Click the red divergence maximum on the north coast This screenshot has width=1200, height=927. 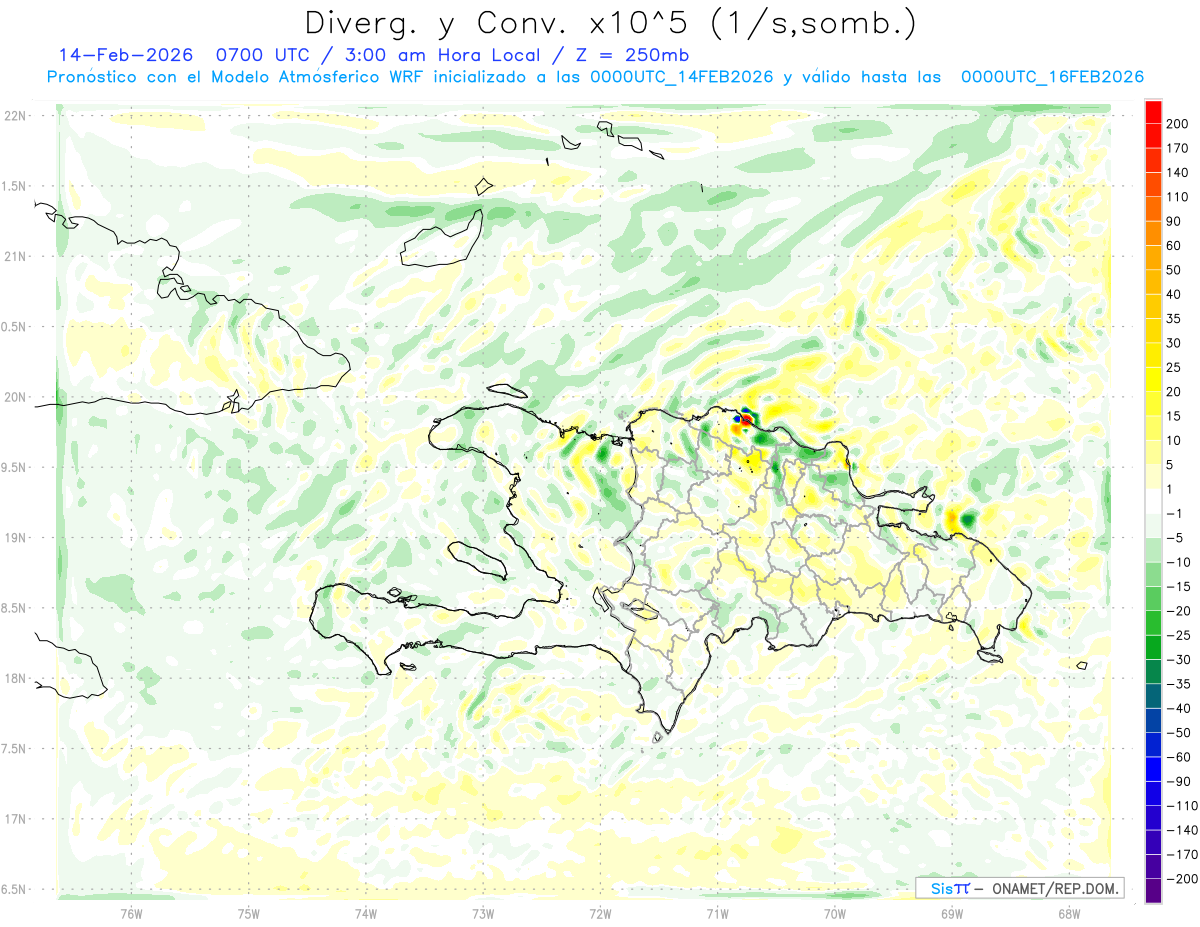click(x=745, y=420)
